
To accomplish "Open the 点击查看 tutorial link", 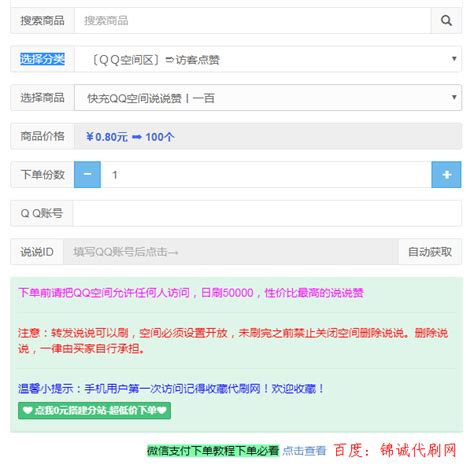I will coord(304,451).
